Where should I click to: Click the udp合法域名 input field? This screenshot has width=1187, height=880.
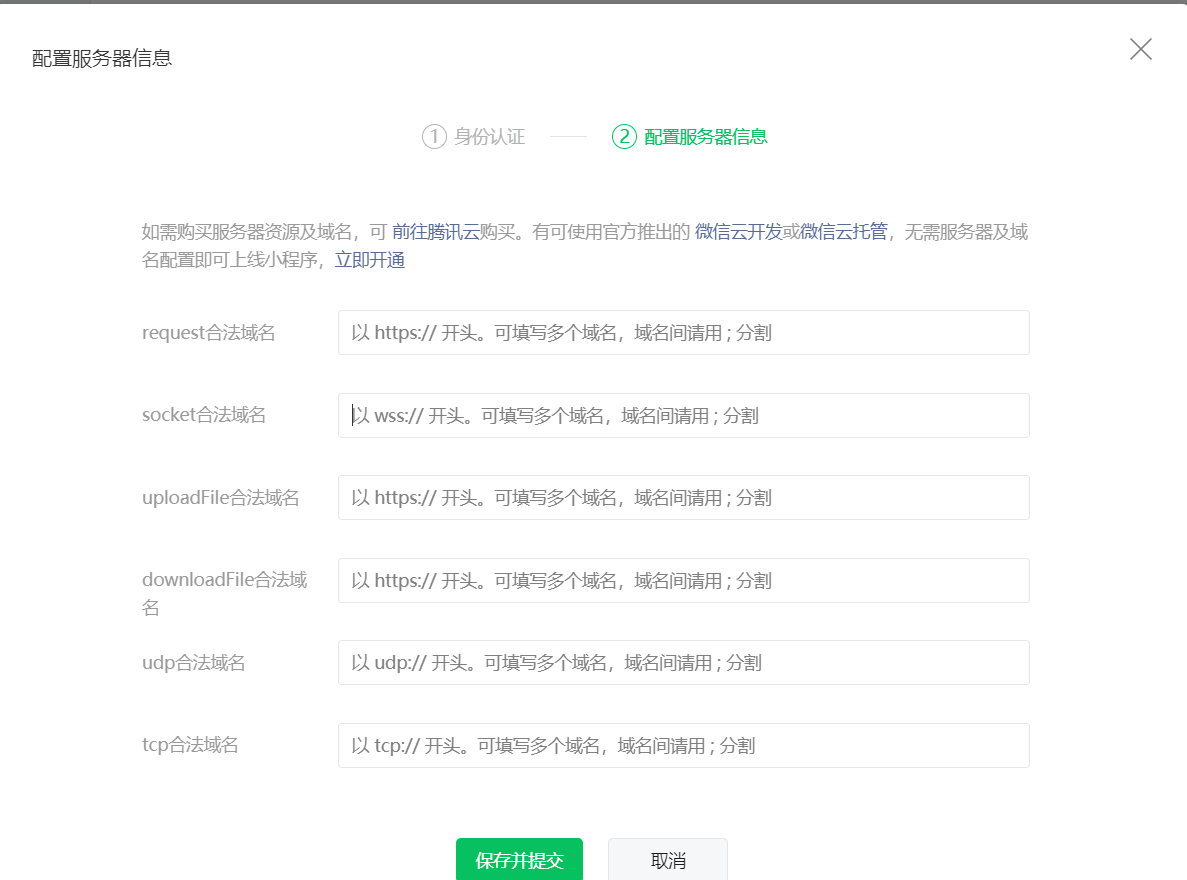(x=683, y=662)
